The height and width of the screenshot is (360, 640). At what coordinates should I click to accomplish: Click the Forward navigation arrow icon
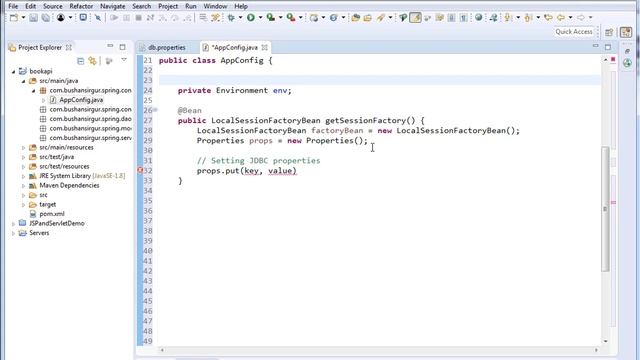580,18
